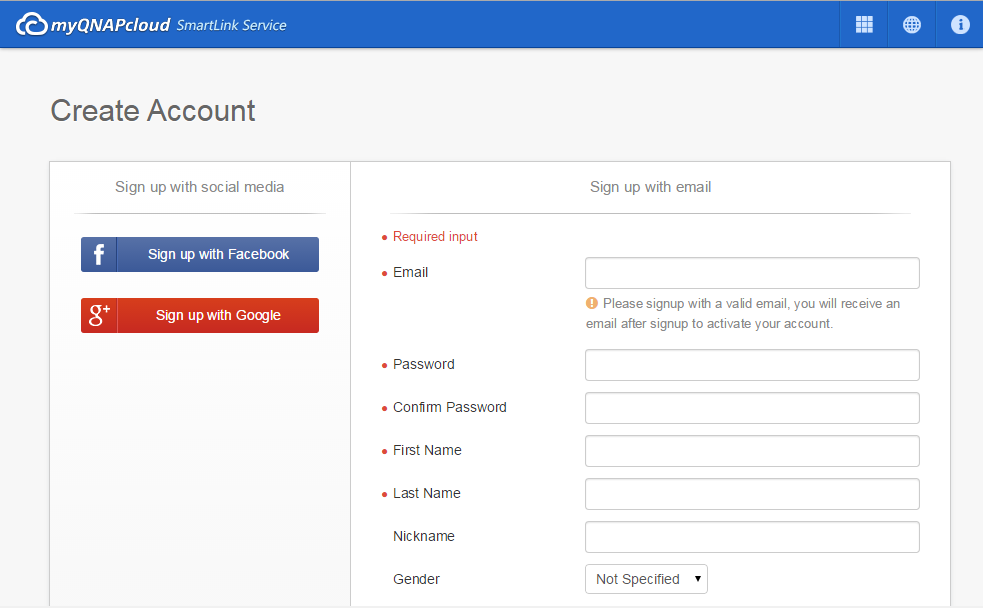Click the Google plus icon
Screen dimensions: 983x608
[99, 316]
